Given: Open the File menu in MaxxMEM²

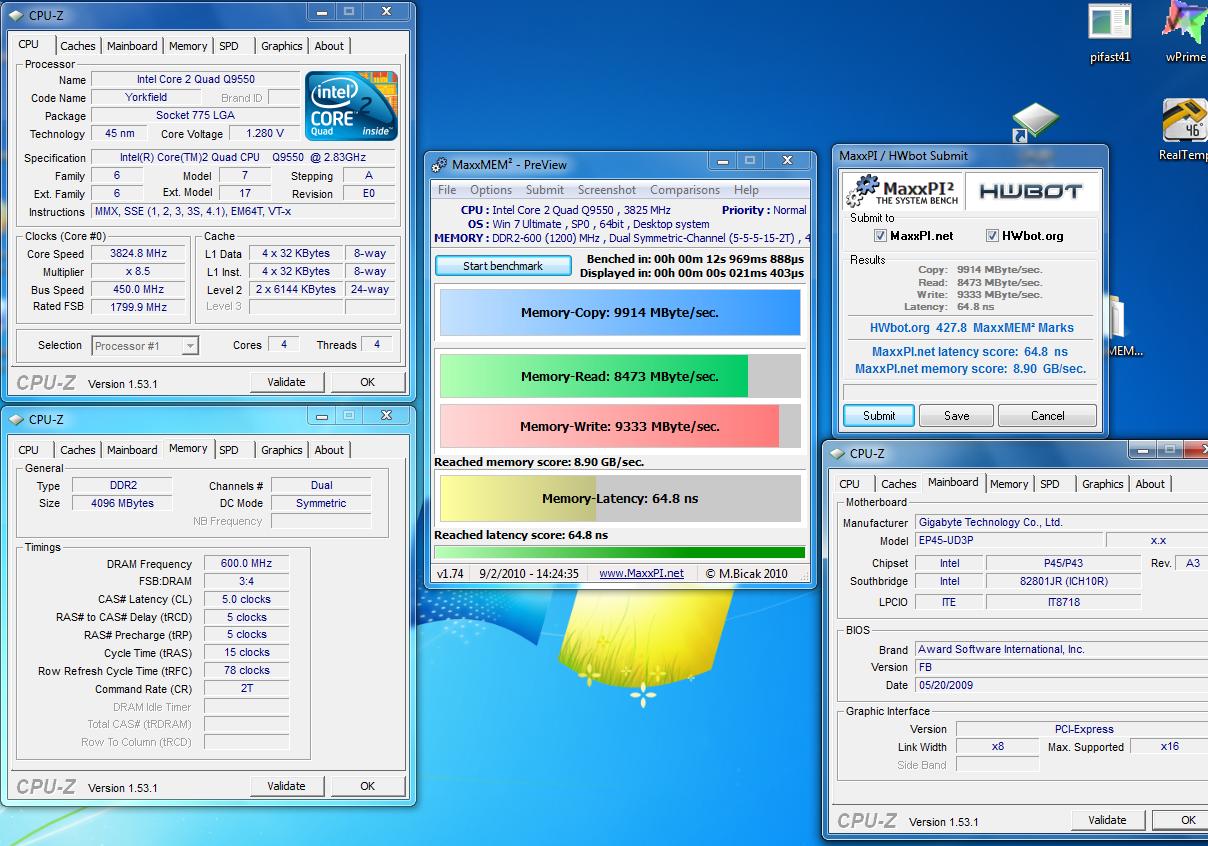Looking at the screenshot, I should [447, 190].
